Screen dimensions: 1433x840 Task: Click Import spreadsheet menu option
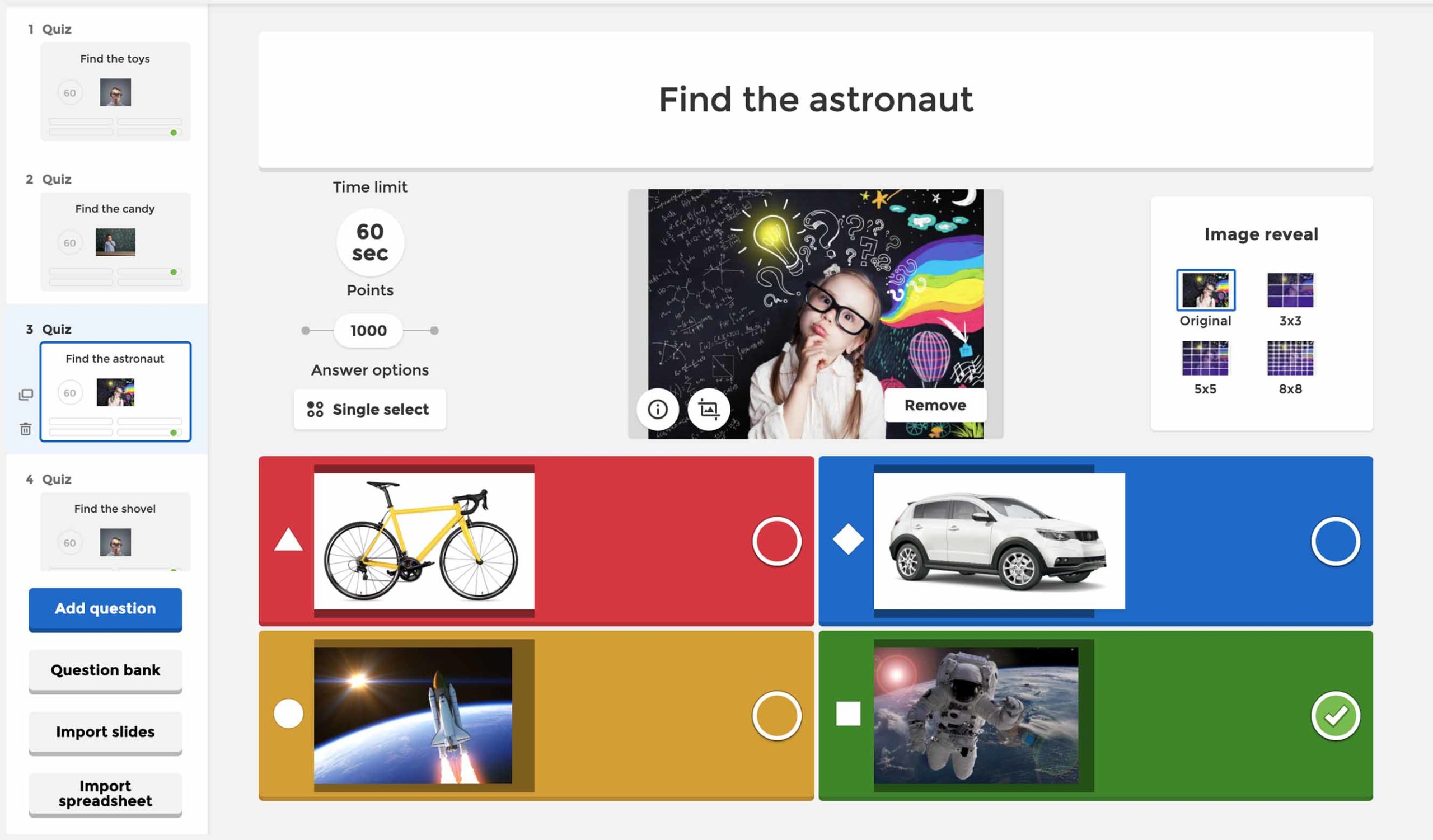105,800
